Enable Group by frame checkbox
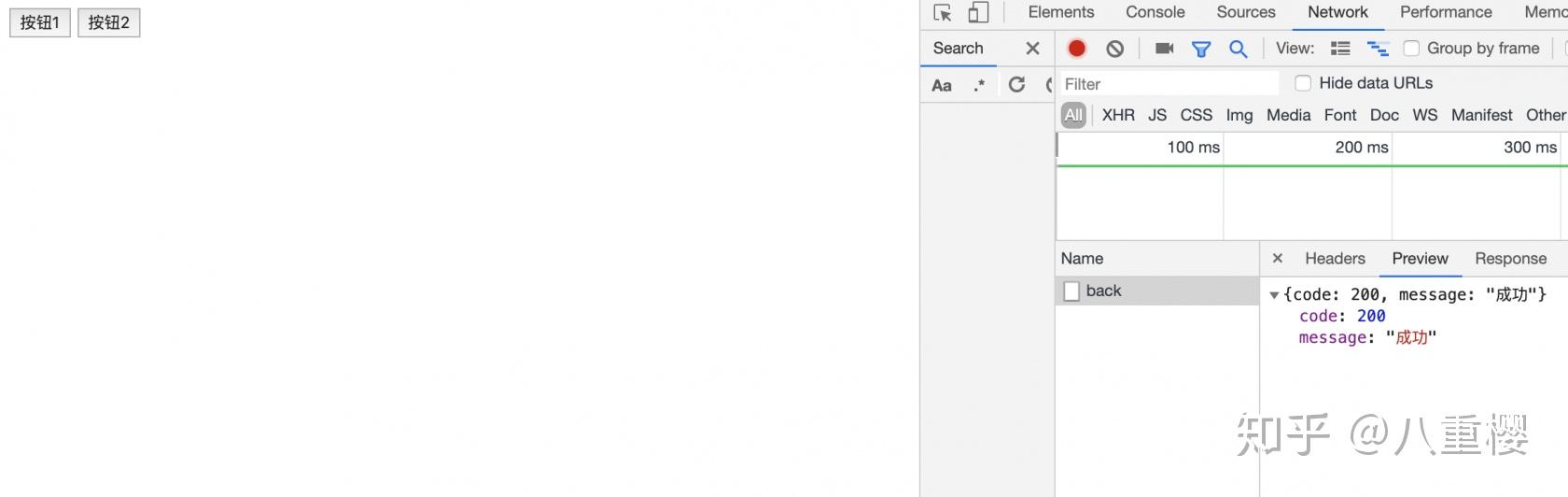1568x497 pixels. point(1411,49)
